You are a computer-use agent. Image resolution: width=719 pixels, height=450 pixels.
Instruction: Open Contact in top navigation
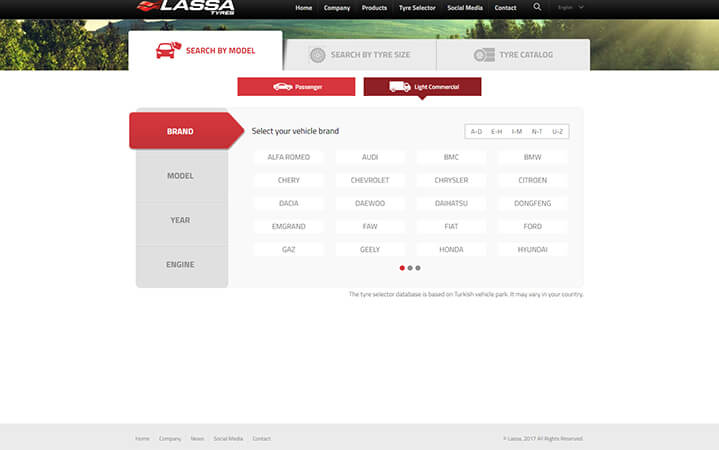click(505, 8)
